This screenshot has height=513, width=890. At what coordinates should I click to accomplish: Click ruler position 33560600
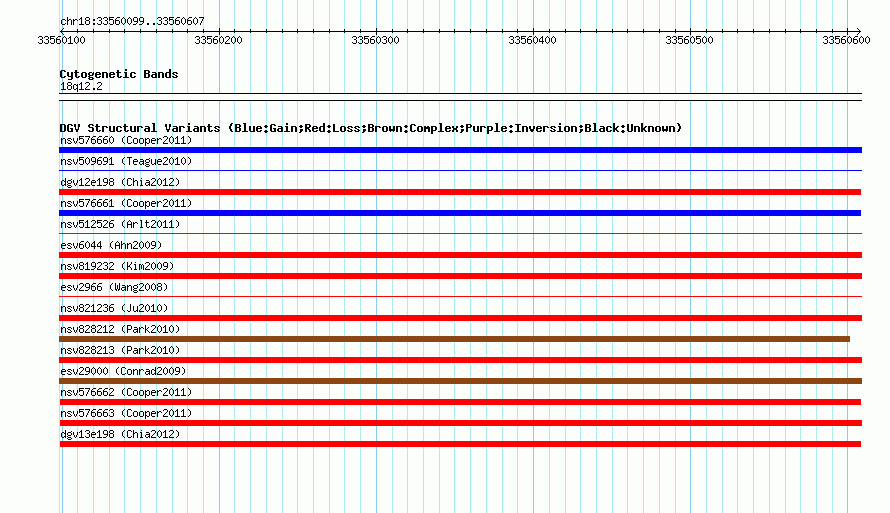coord(846,40)
